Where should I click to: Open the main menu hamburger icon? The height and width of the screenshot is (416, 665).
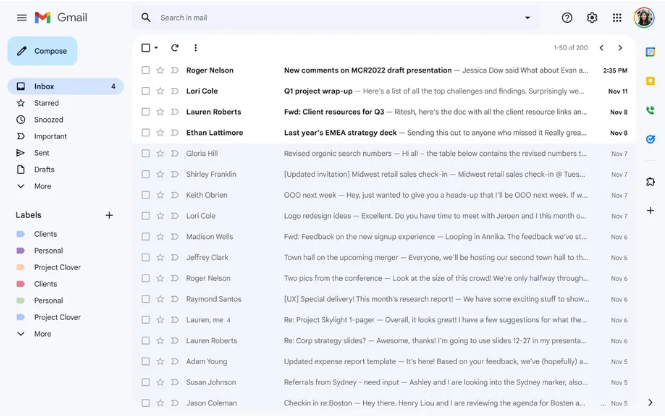[x=22, y=17]
